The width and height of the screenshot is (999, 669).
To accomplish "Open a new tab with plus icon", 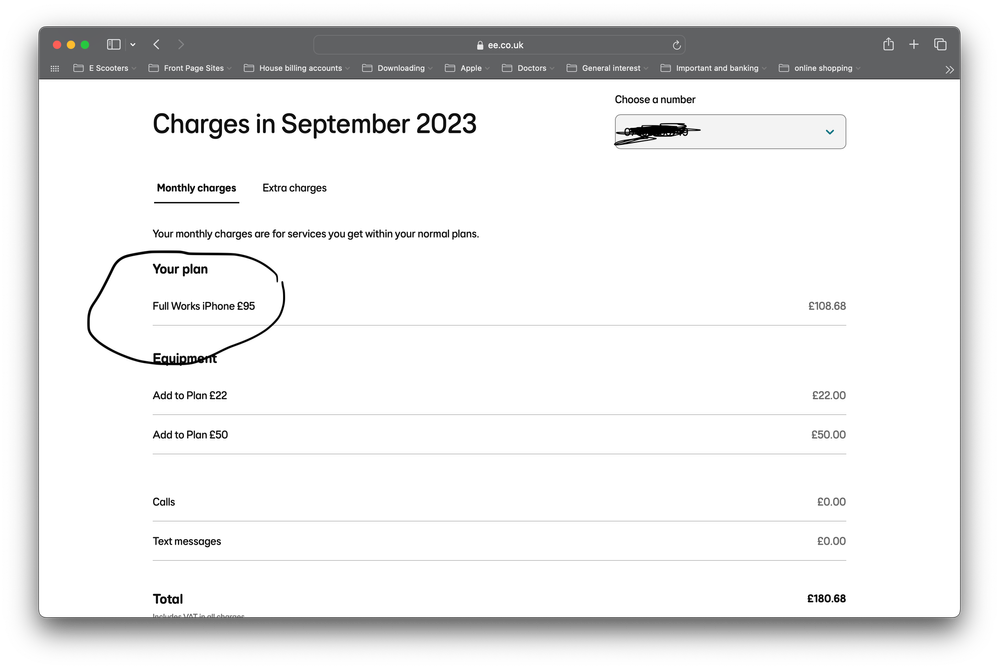I will point(914,44).
